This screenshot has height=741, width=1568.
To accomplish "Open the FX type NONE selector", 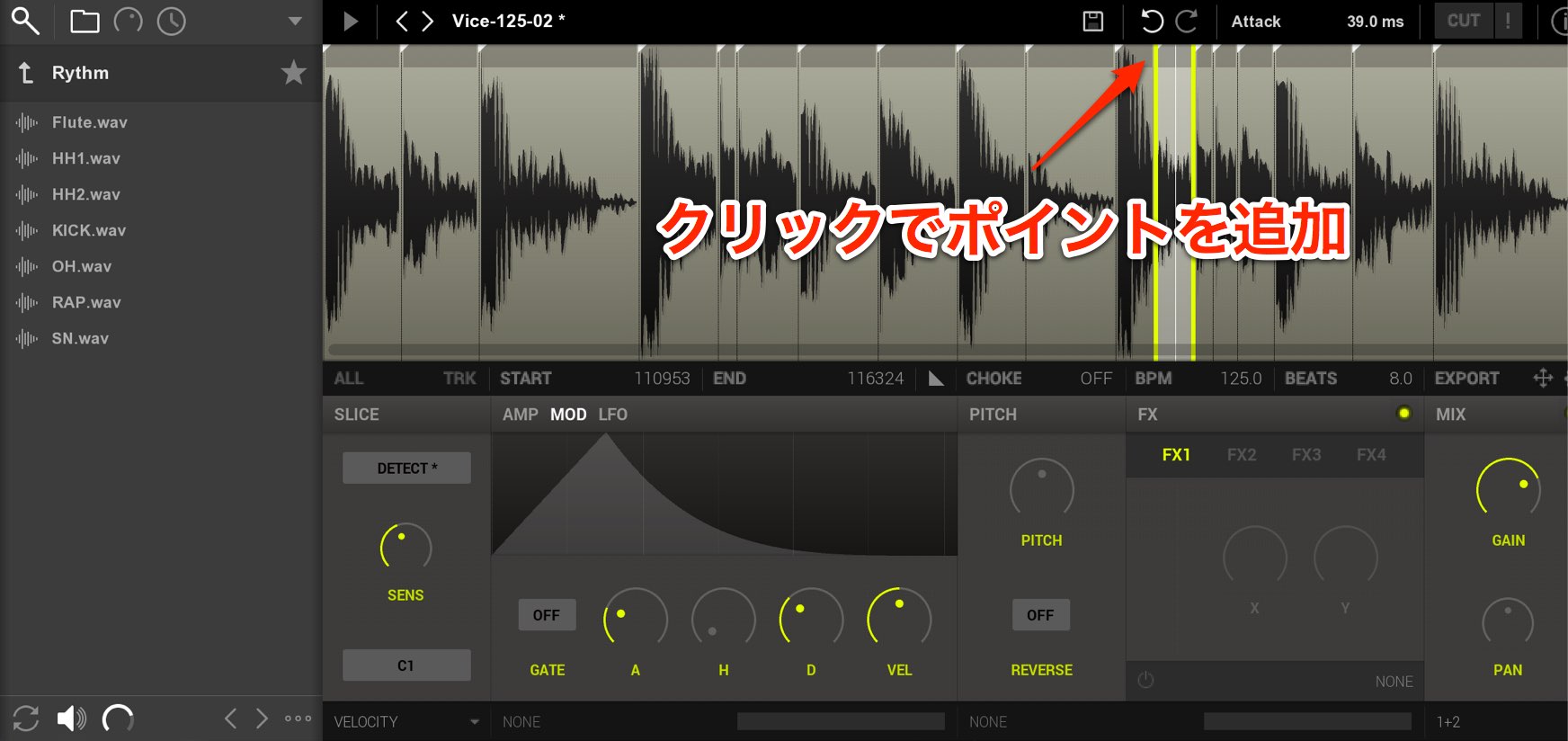I will pyautogui.click(x=1394, y=682).
